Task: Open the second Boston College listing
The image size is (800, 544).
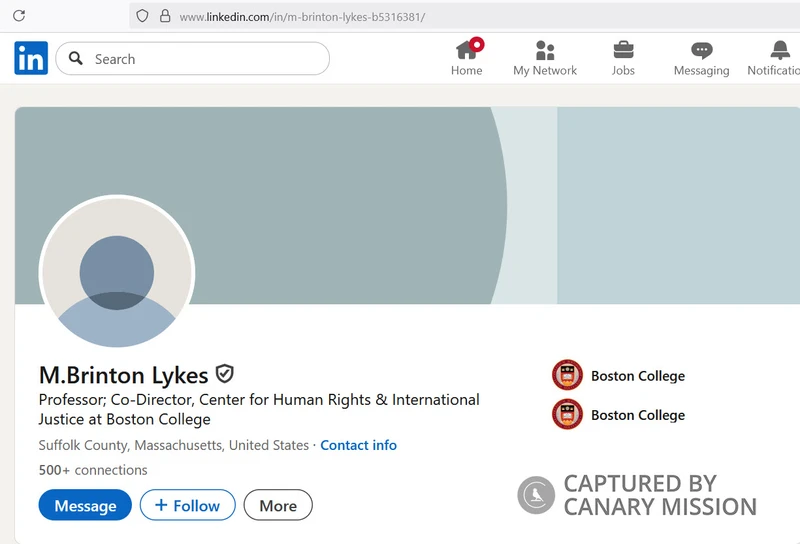Action: (618, 414)
